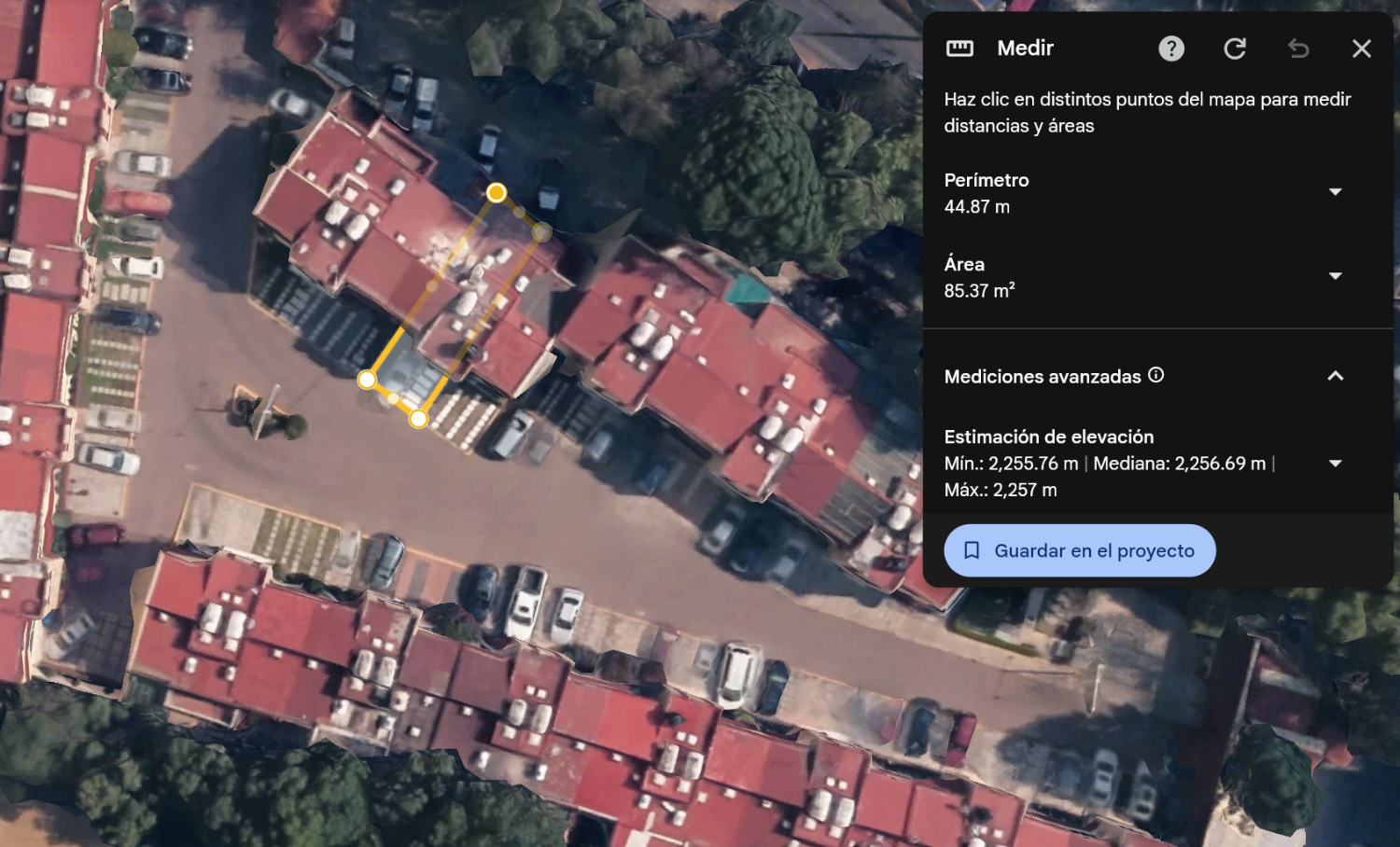Open the Estimación de elevación dropdown
Image resolution: width=1400 pixels, height=847 pixels.
pos(1336,464)
